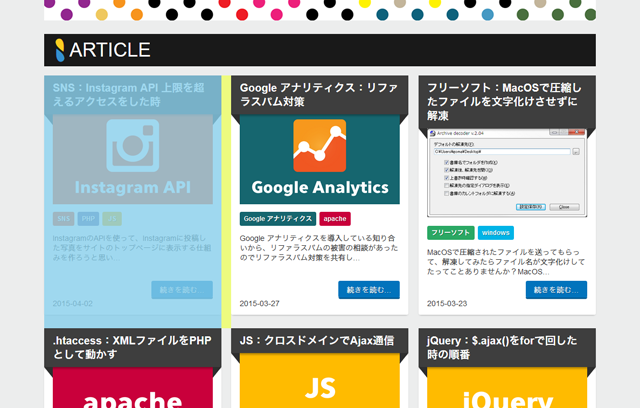Select the SNS tag on Instagram article
Image resolution: width=640 pixels, height=408 pixels.
point(63,218)
